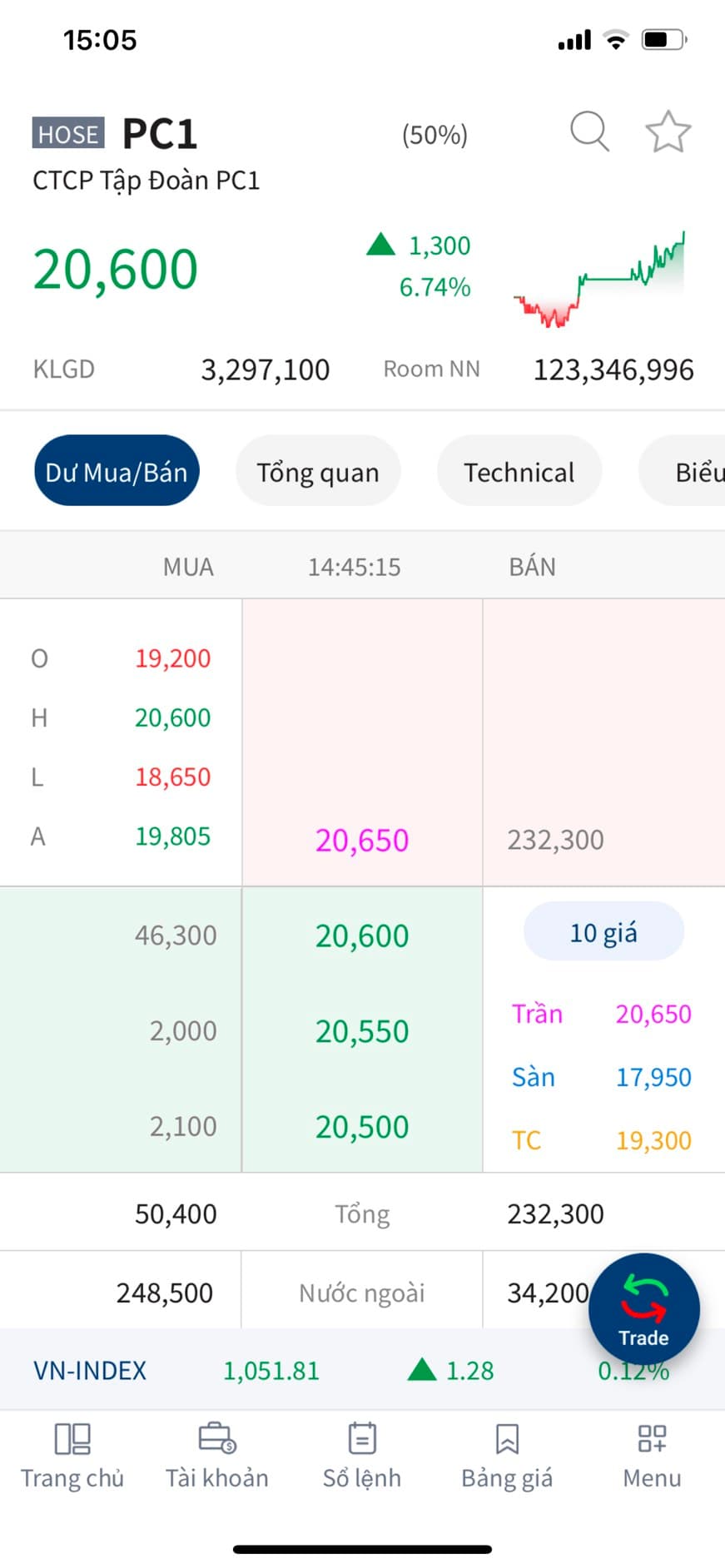Open the partially visible Biểu tab
725x1568 pixels.
(x=695, y=471)
